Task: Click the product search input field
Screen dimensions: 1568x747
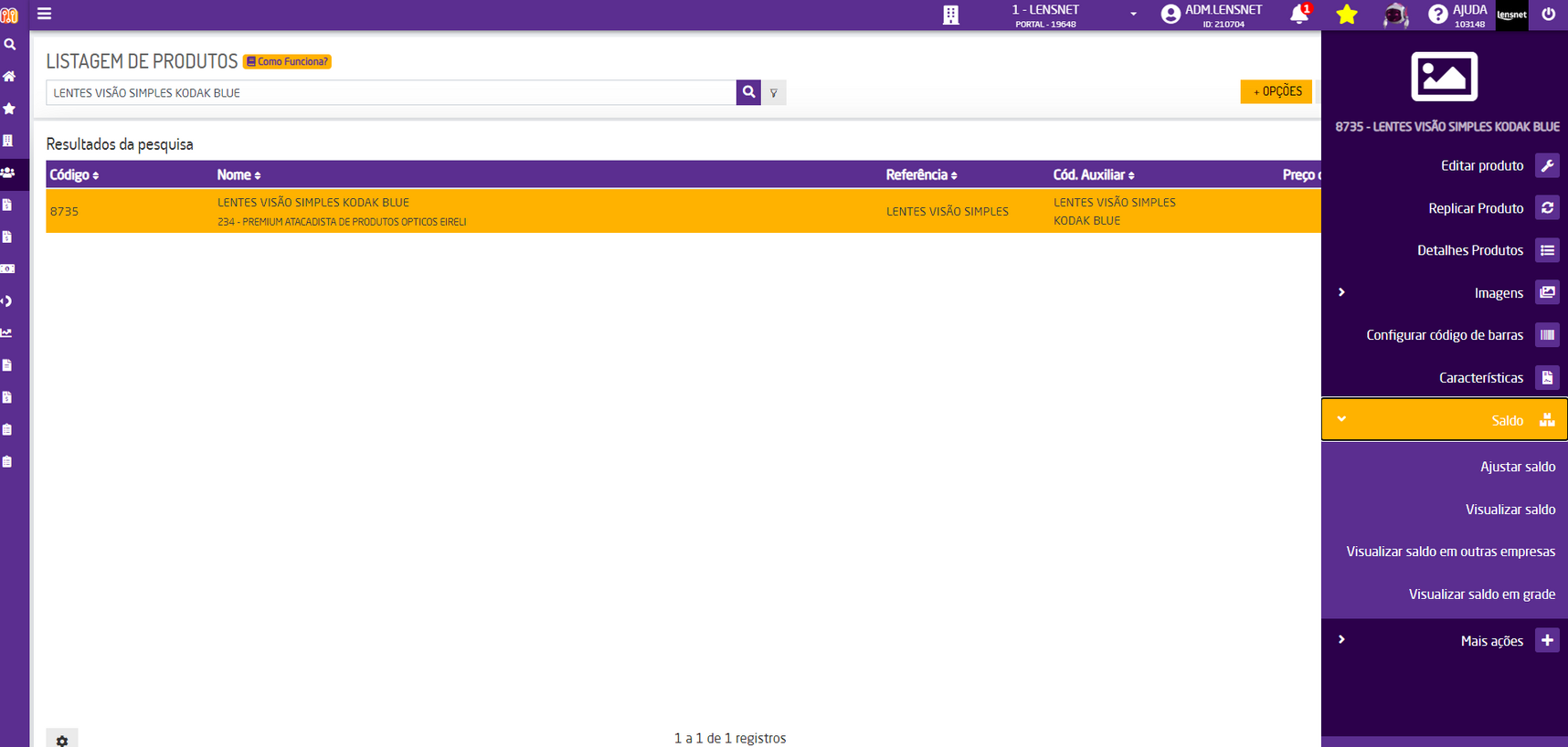Action: [x=390, y=93]
